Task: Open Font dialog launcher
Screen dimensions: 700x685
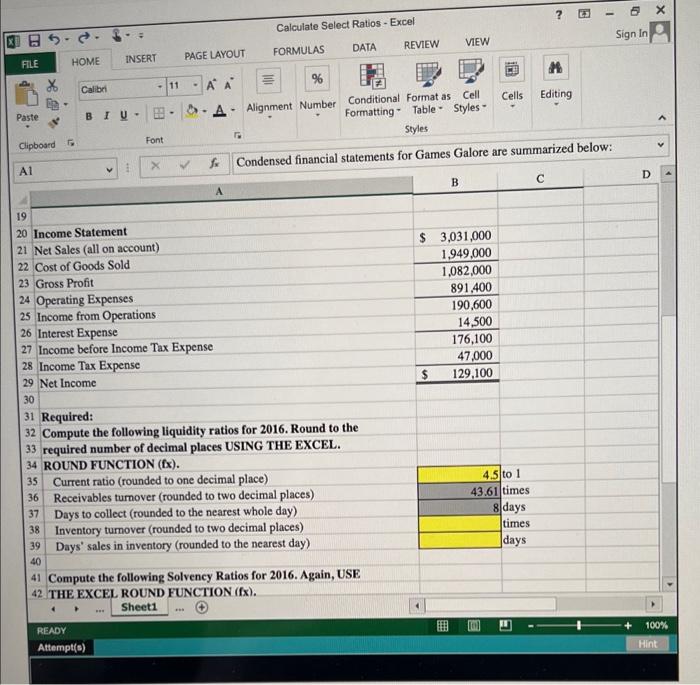Action: (x=238, y=135)
